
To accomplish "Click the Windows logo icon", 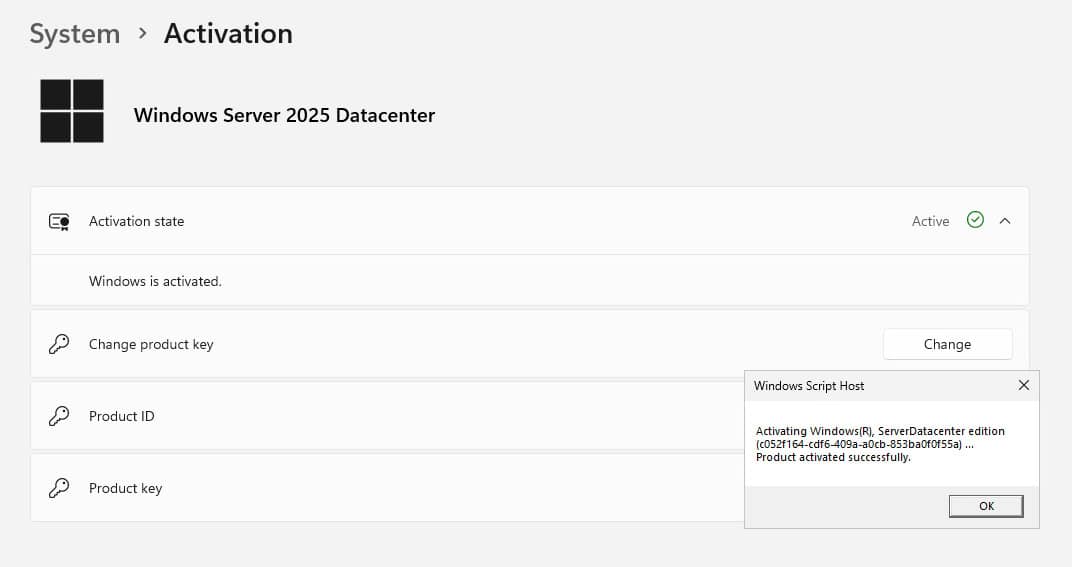I will [72, 111].
